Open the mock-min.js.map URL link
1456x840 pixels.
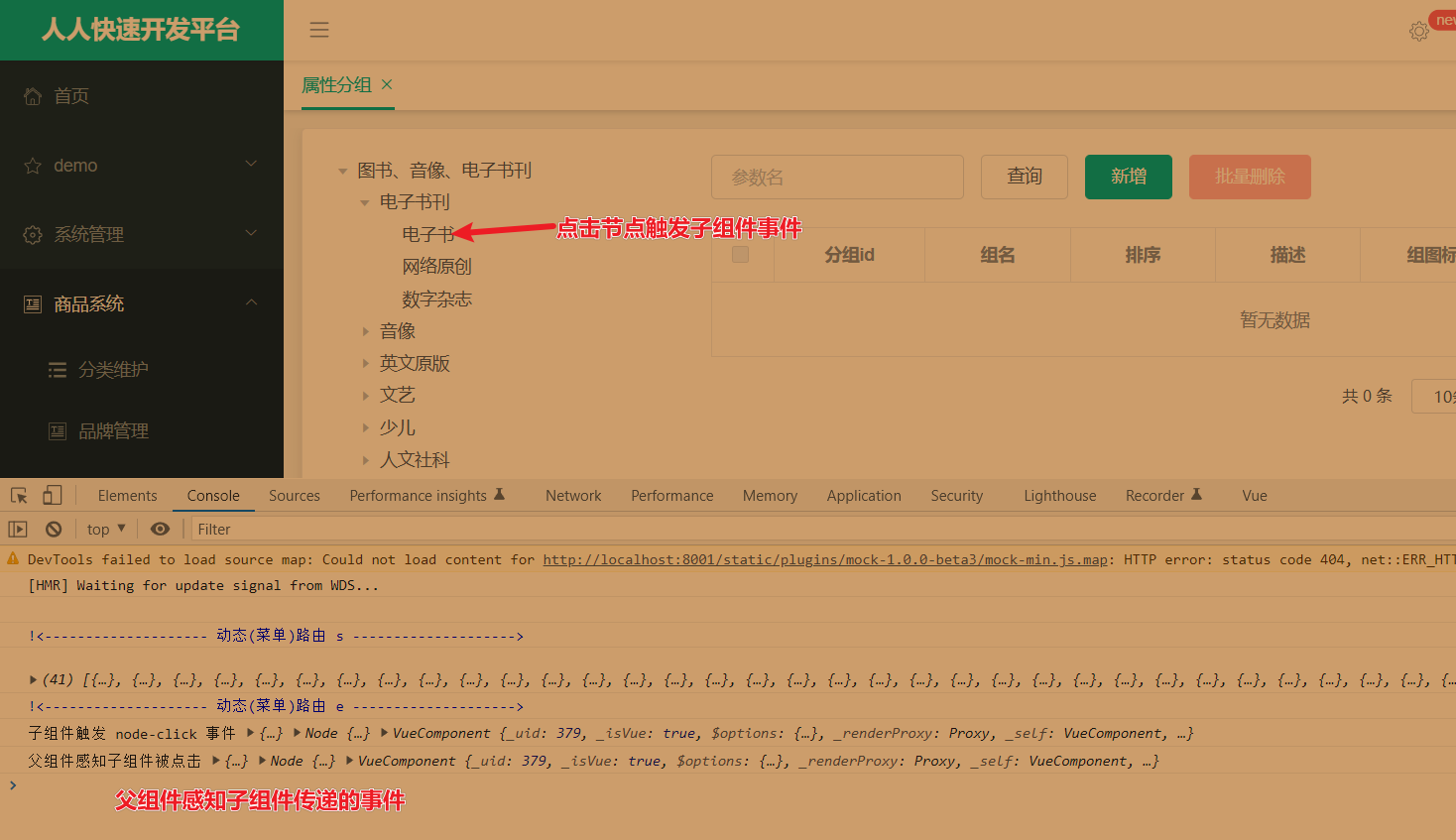(x=825, y=559)
